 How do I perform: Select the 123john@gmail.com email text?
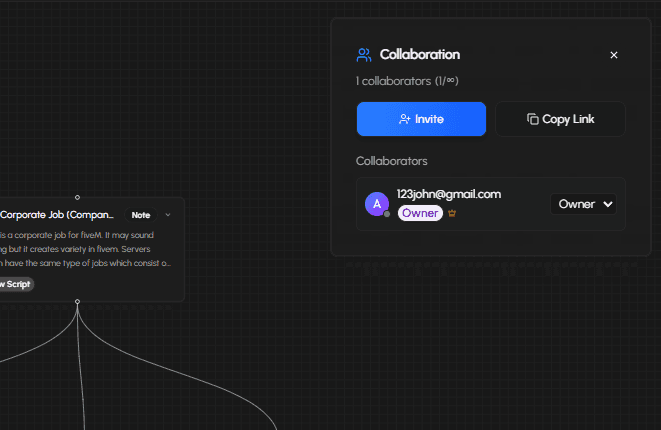click(x=449, y=194)
